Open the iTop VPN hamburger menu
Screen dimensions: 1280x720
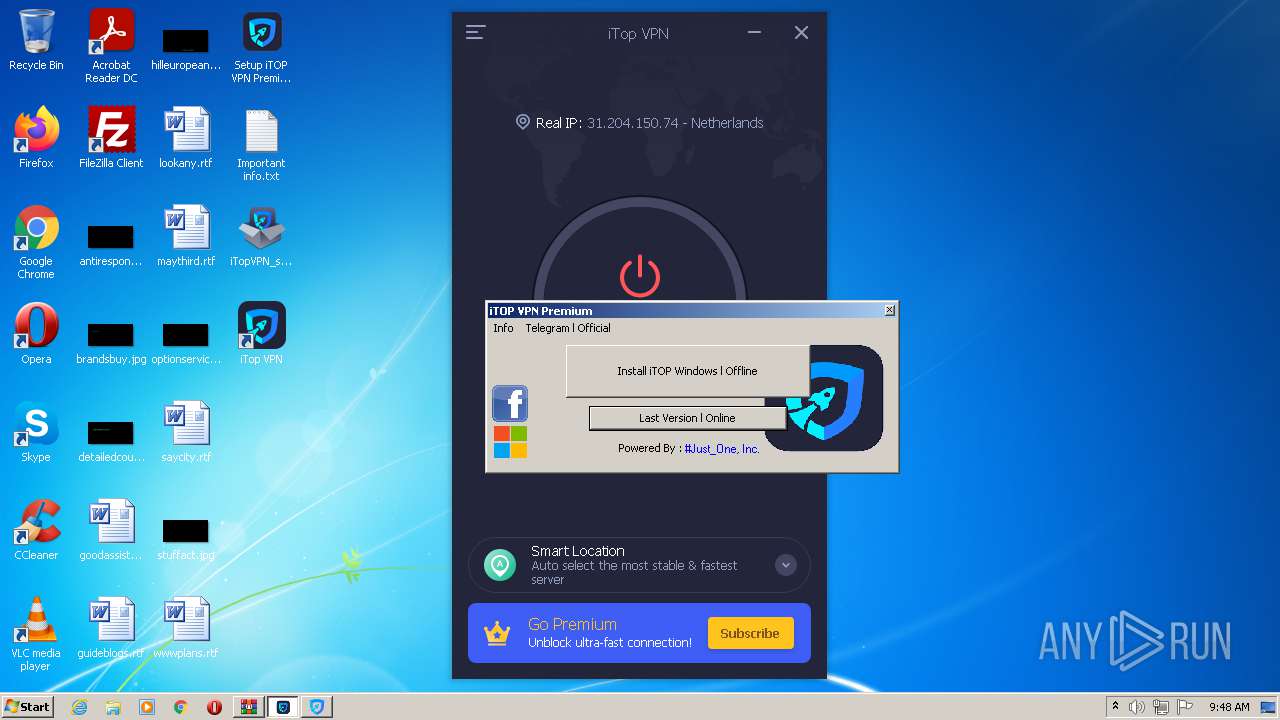coord(475,33)
